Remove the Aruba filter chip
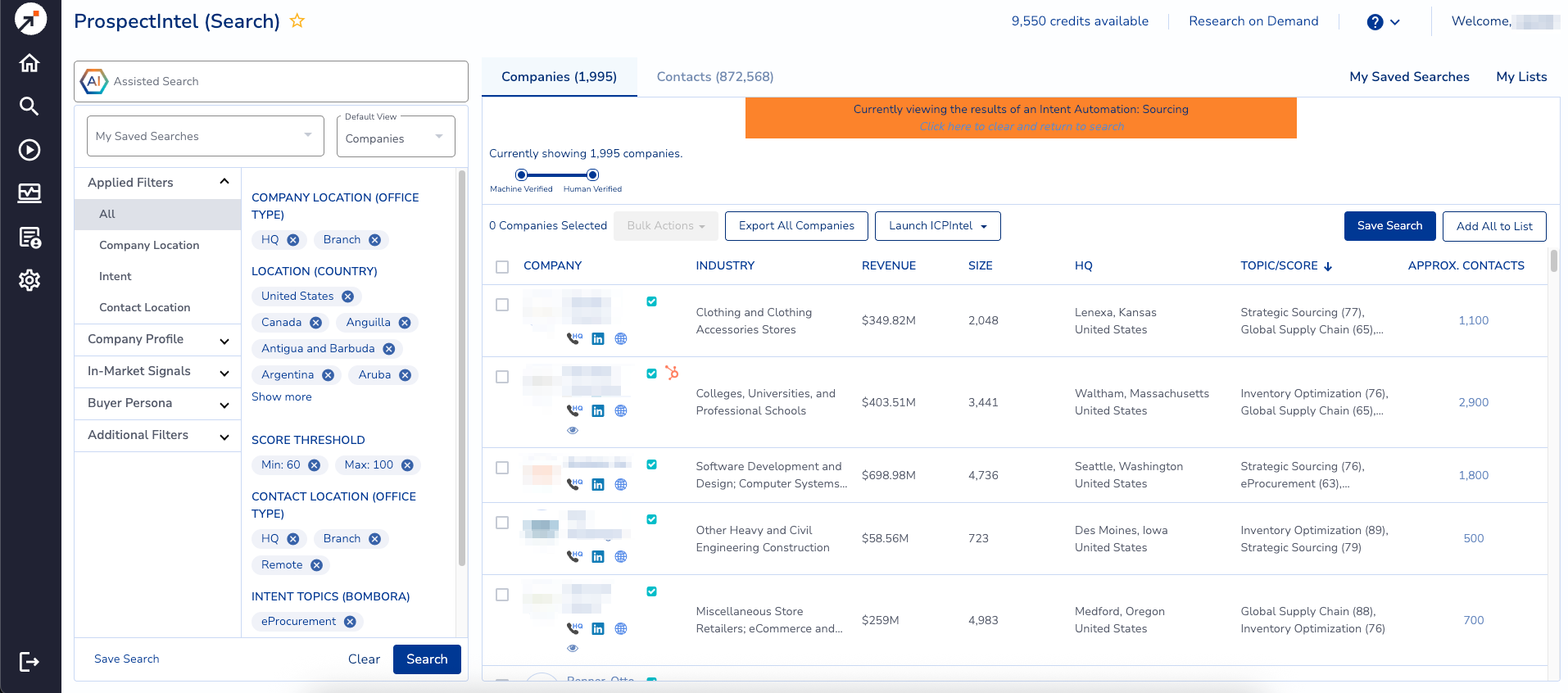The image size is (1568, 693). 406,375
